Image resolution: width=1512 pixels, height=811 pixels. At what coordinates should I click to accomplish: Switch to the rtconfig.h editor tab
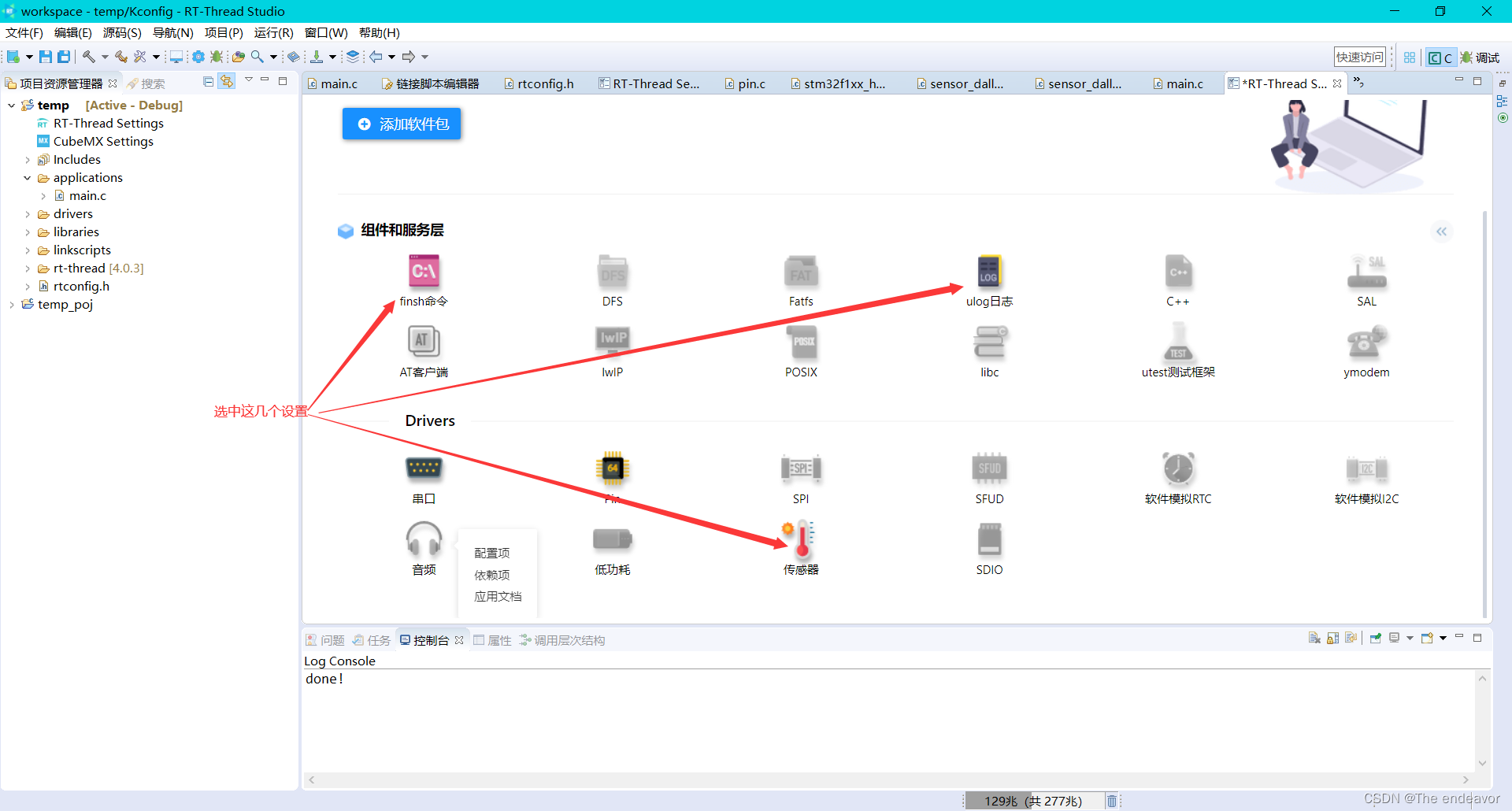coord(539,83)
